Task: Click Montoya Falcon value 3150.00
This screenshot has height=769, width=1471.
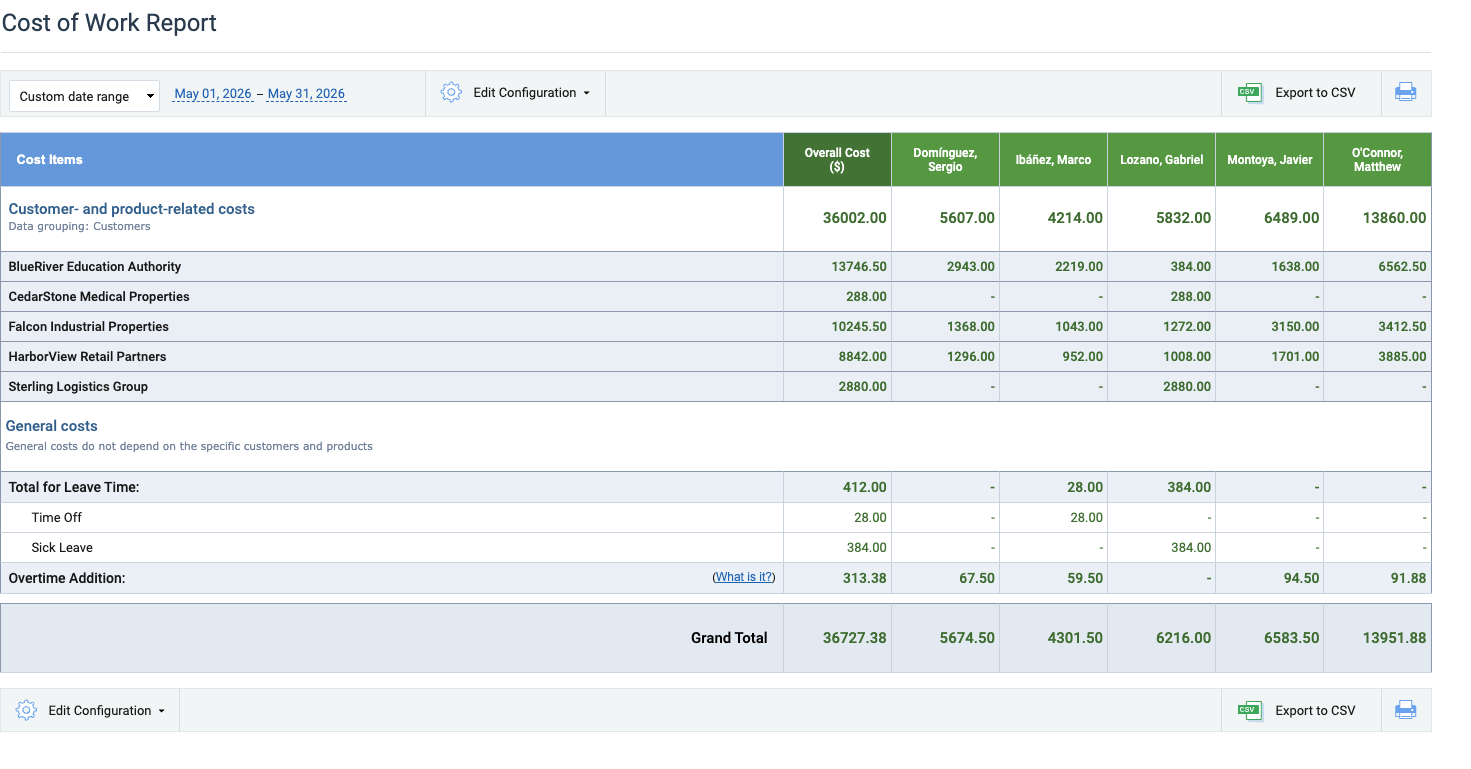Action: coord(1294,327)
